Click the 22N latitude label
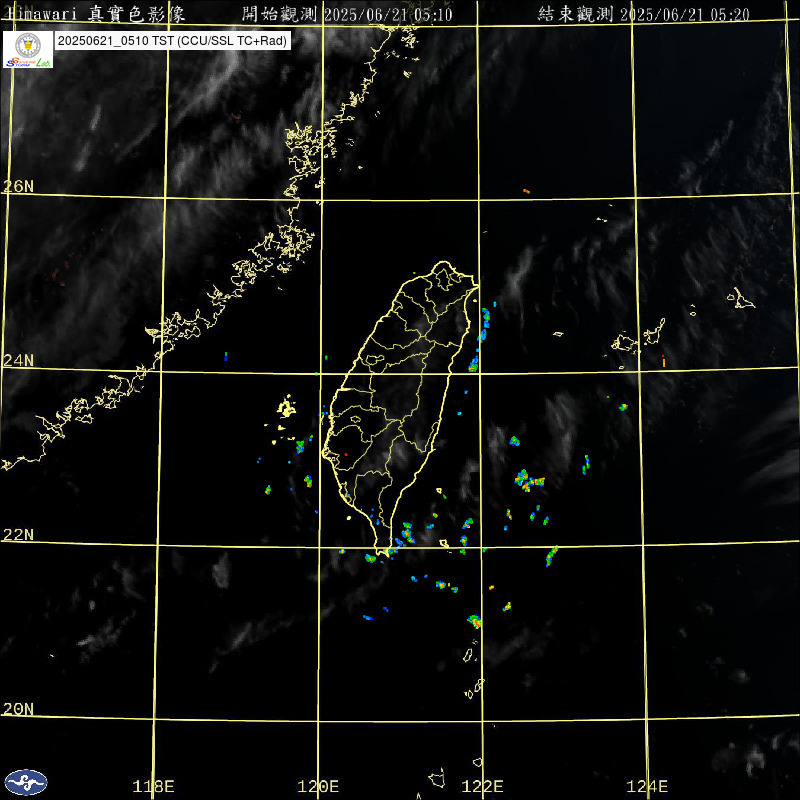Image resolution: width=800 pixels, height=800 pixels. coord(18,535)
